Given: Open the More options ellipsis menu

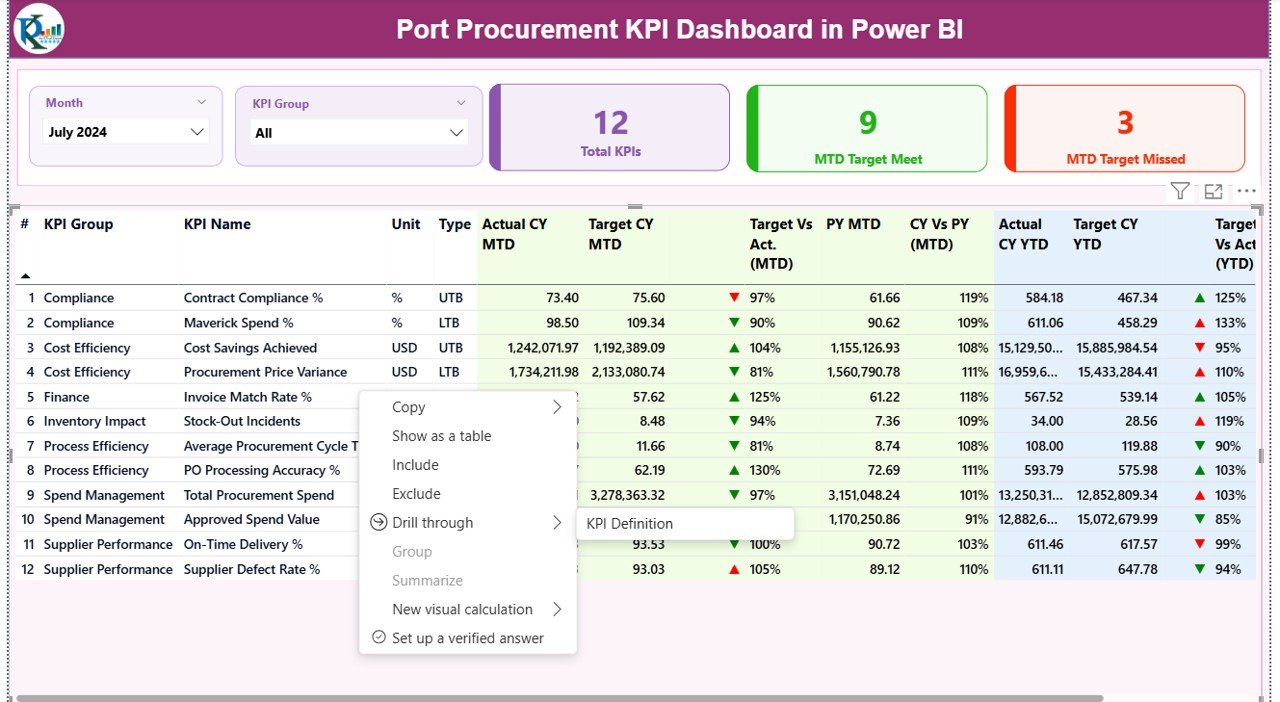Looking at the screenshot, I should [1246, 191].
